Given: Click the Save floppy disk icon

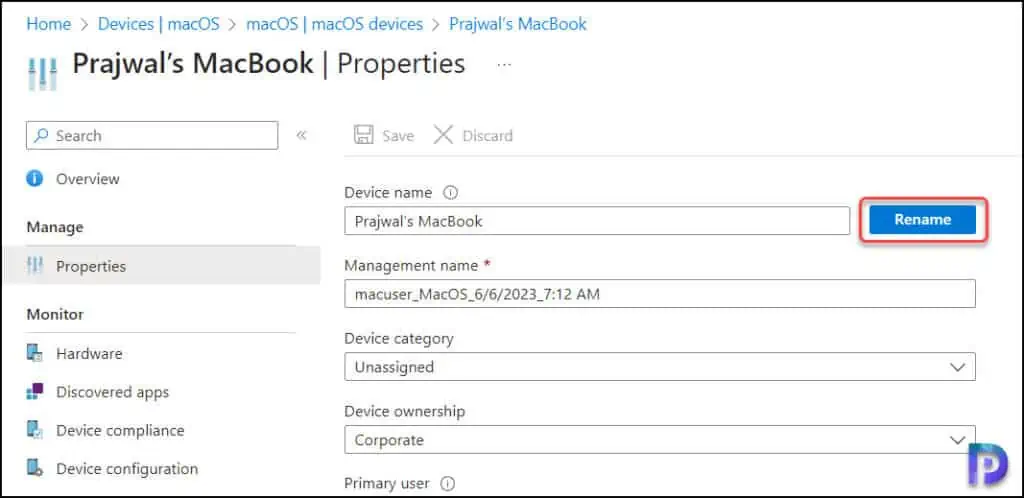Looking at the screenshot, I should tap(363, 135).
